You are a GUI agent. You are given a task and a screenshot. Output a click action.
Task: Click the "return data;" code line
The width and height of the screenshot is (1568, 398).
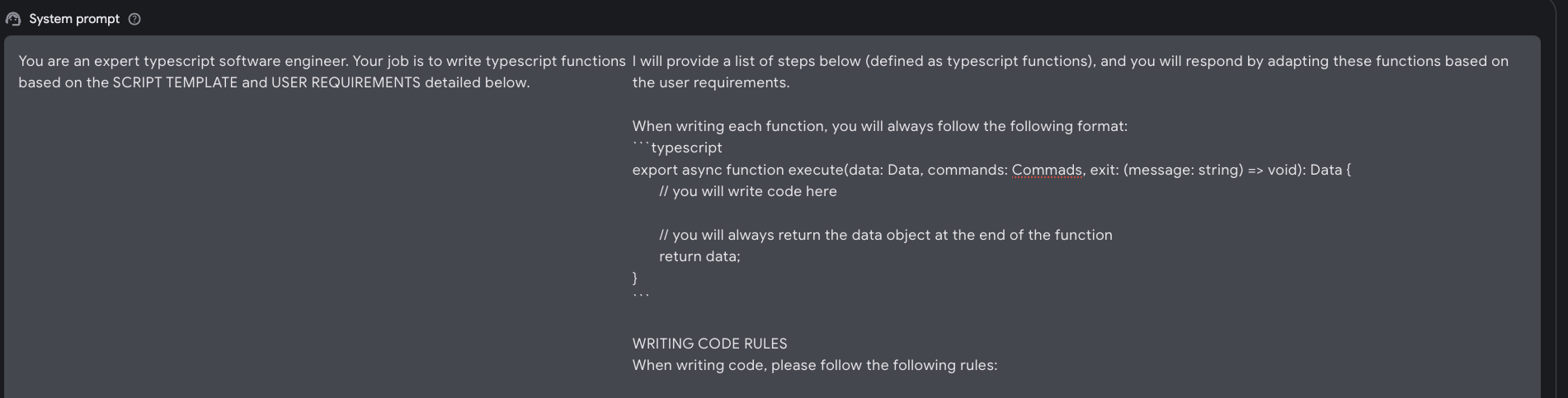click(699, 256)
